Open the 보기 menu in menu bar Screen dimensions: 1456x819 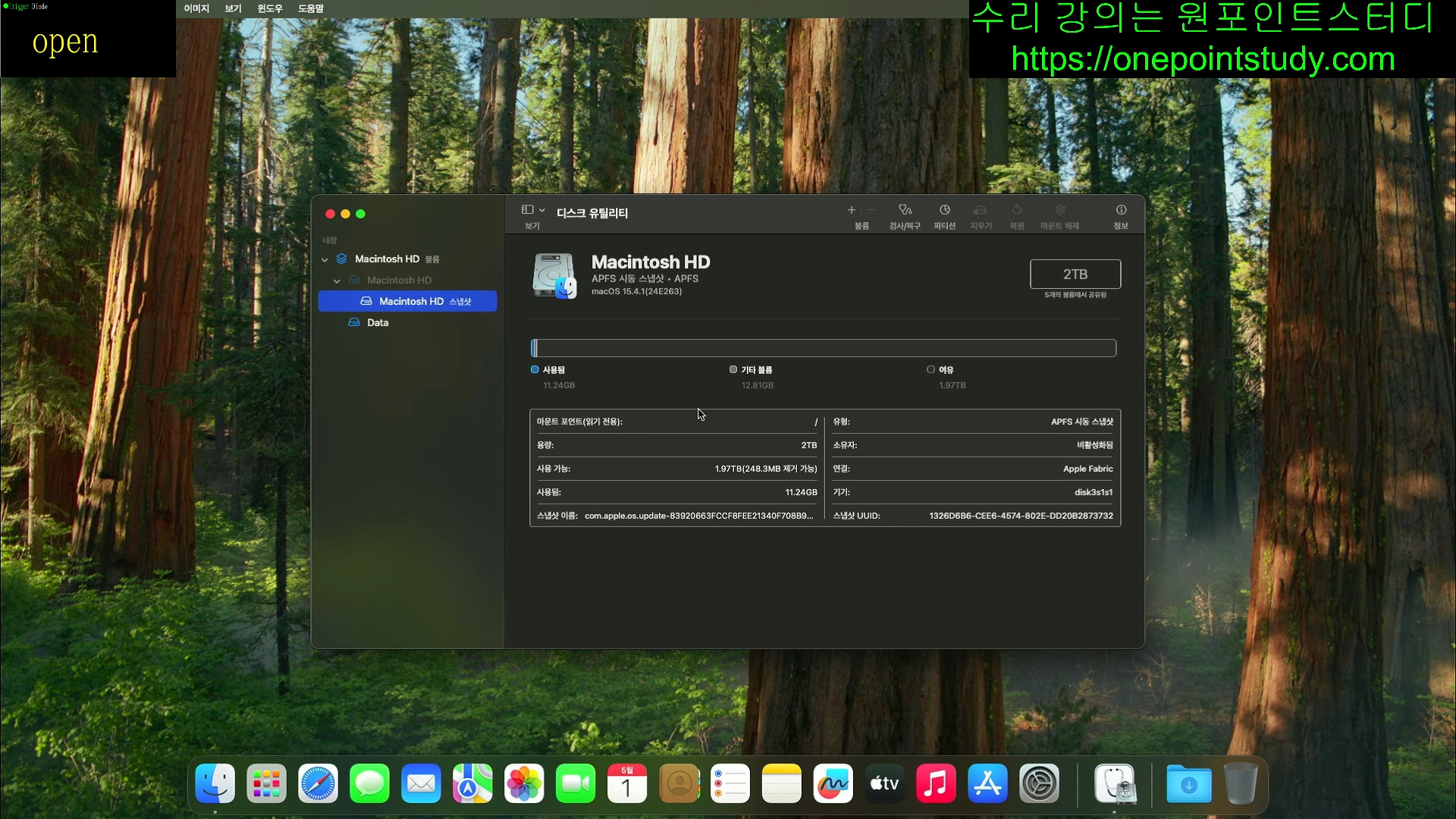point(233,8)
